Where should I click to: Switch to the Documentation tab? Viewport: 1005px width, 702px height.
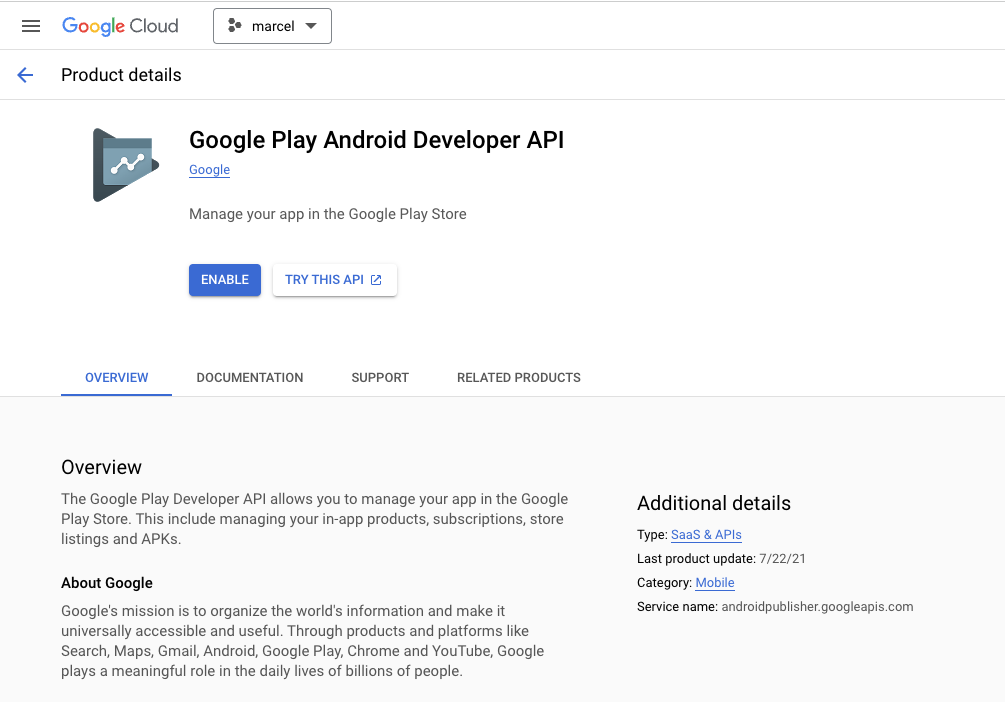[250, 378]
